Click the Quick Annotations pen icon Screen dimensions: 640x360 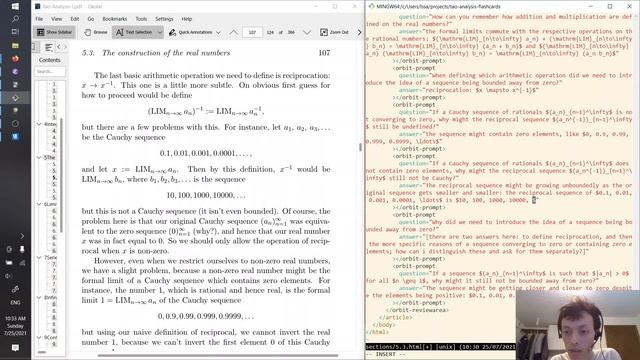(173, 32)
